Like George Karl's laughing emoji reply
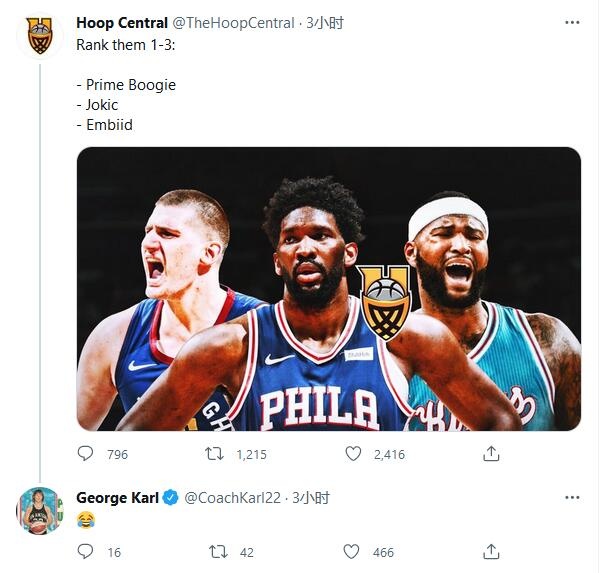This screenshot has width=610, height=573. [353, 551]
